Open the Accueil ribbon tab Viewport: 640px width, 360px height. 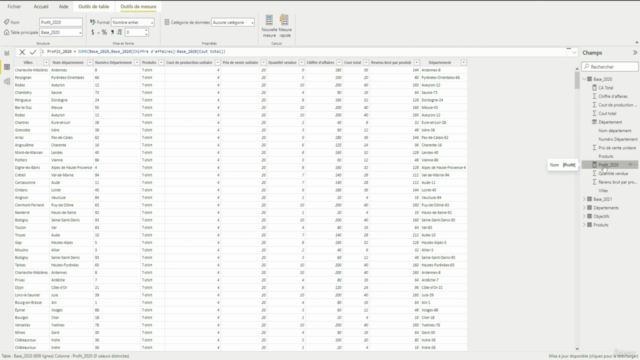pyautogui.click(x=41, y=7)
